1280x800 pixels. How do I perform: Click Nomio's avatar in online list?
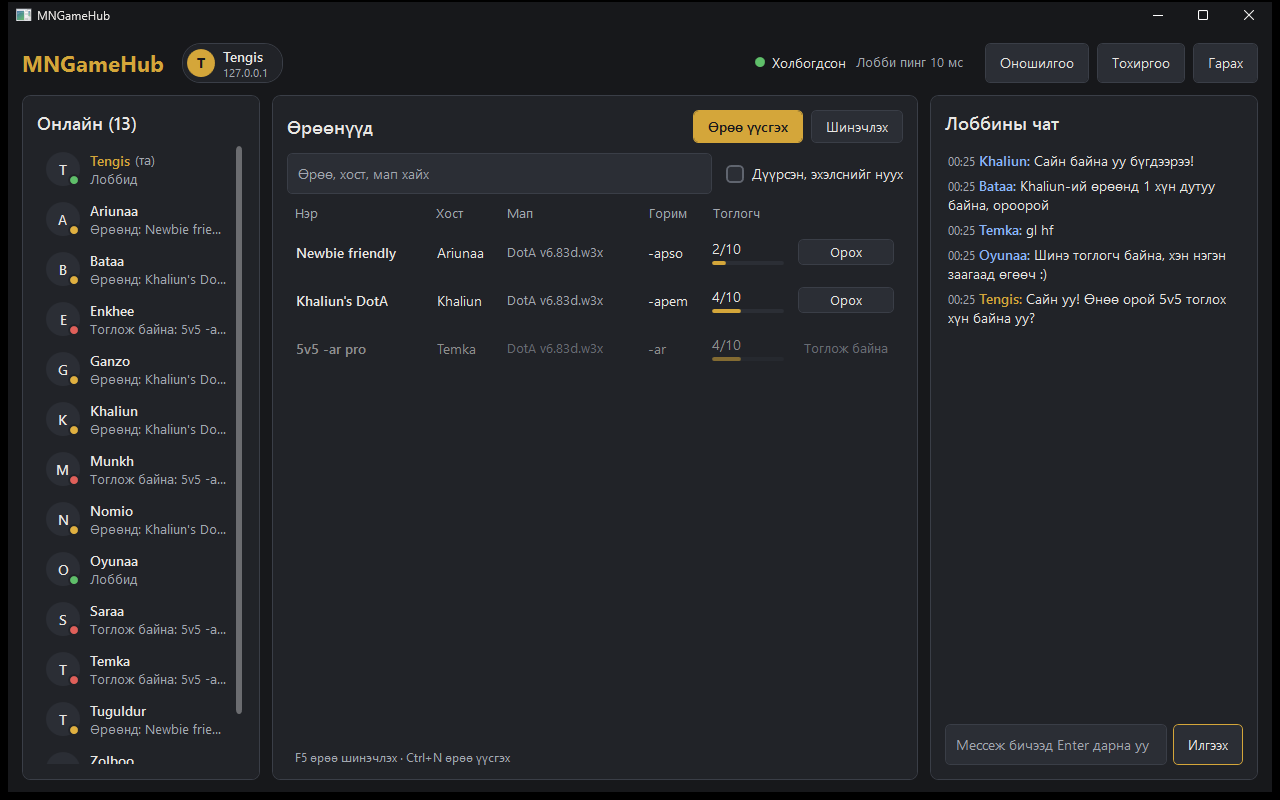click(63, 520)
